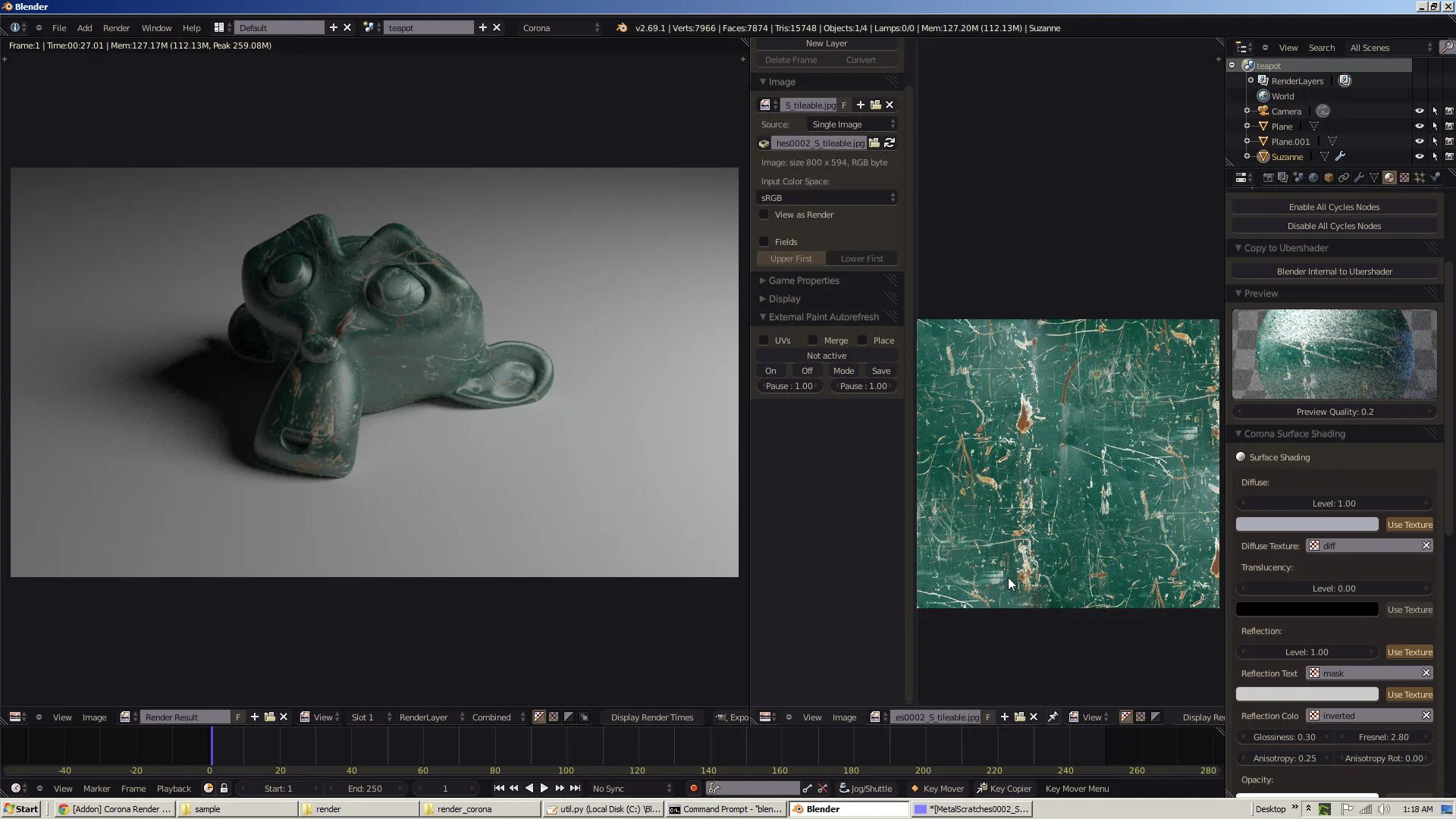This screenshot has height=819, width=1456.
Task: Open the Corona render engine dropdown
Action: tap(561, 28)
